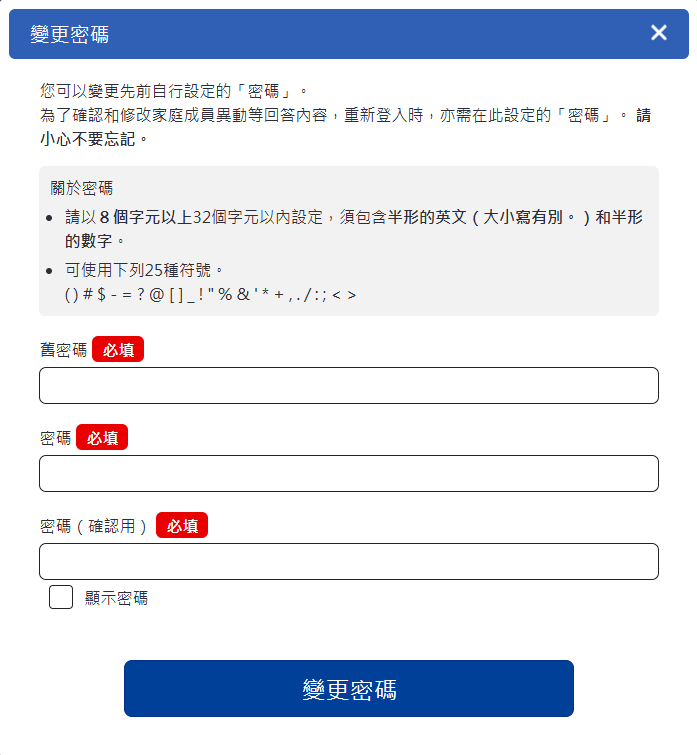Click the 舊密碼 field label
Screen dimensions: 697x755
pyautogui.click(x=63, y=350)
